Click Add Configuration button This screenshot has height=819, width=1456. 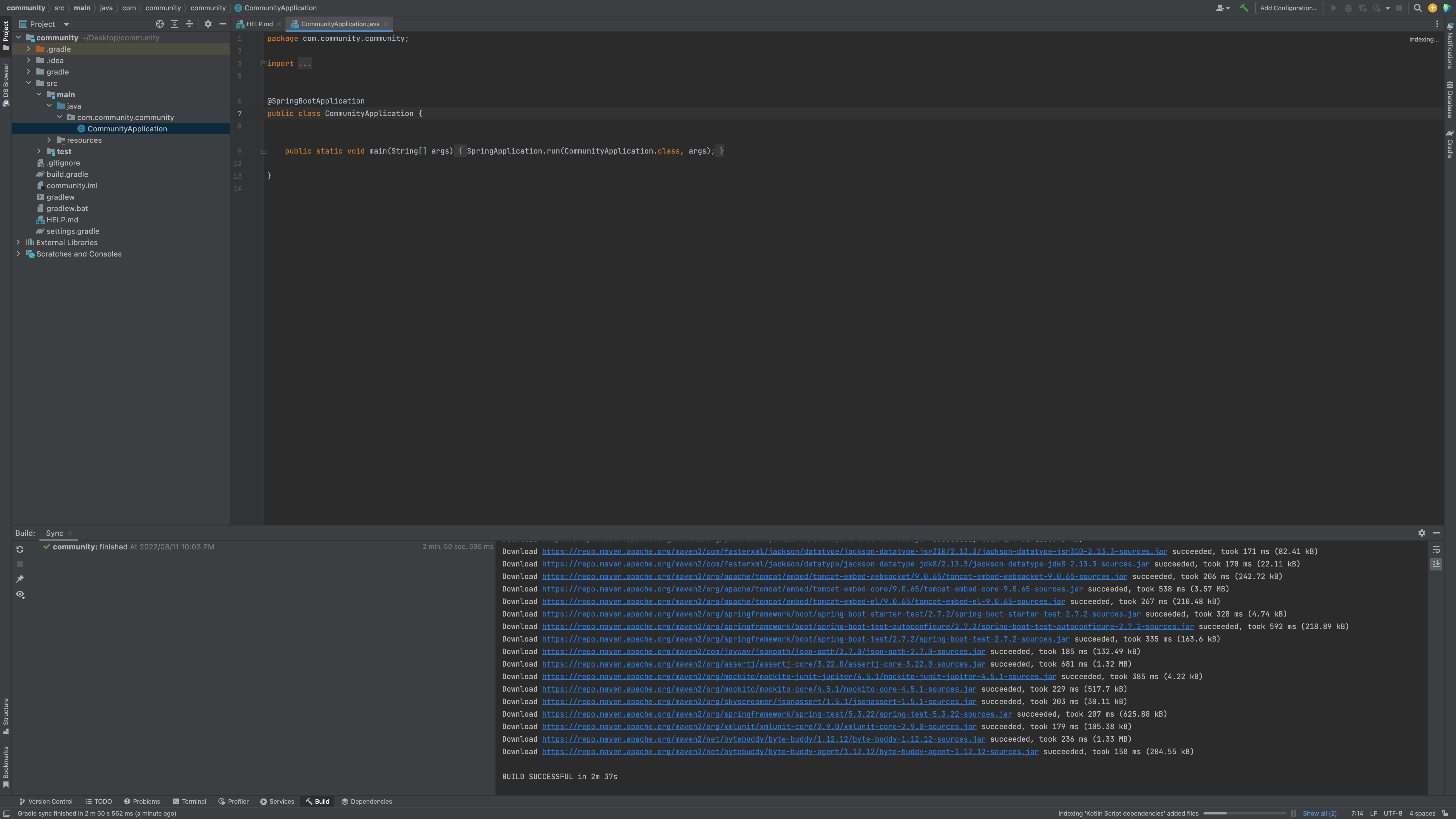point(1289,8)
